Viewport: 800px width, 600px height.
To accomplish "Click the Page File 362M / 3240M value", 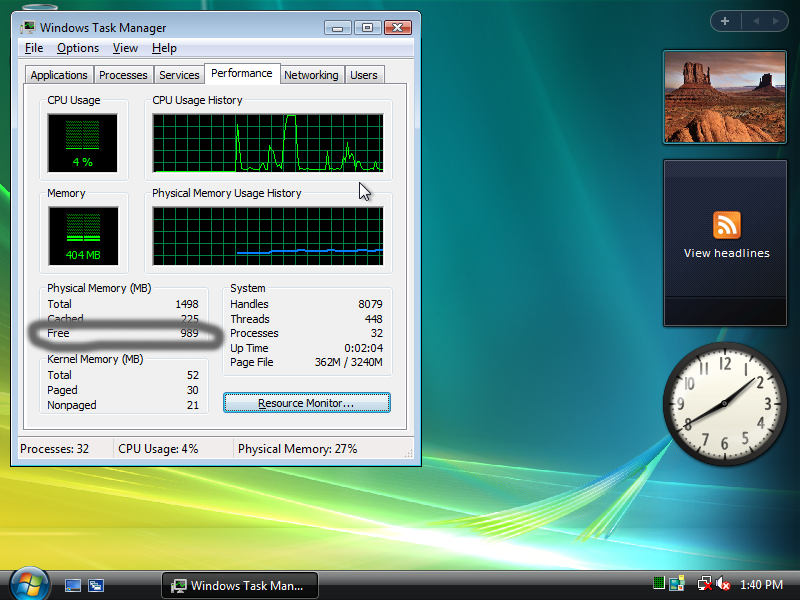I will pyautogui.click(x=348, y=362).
